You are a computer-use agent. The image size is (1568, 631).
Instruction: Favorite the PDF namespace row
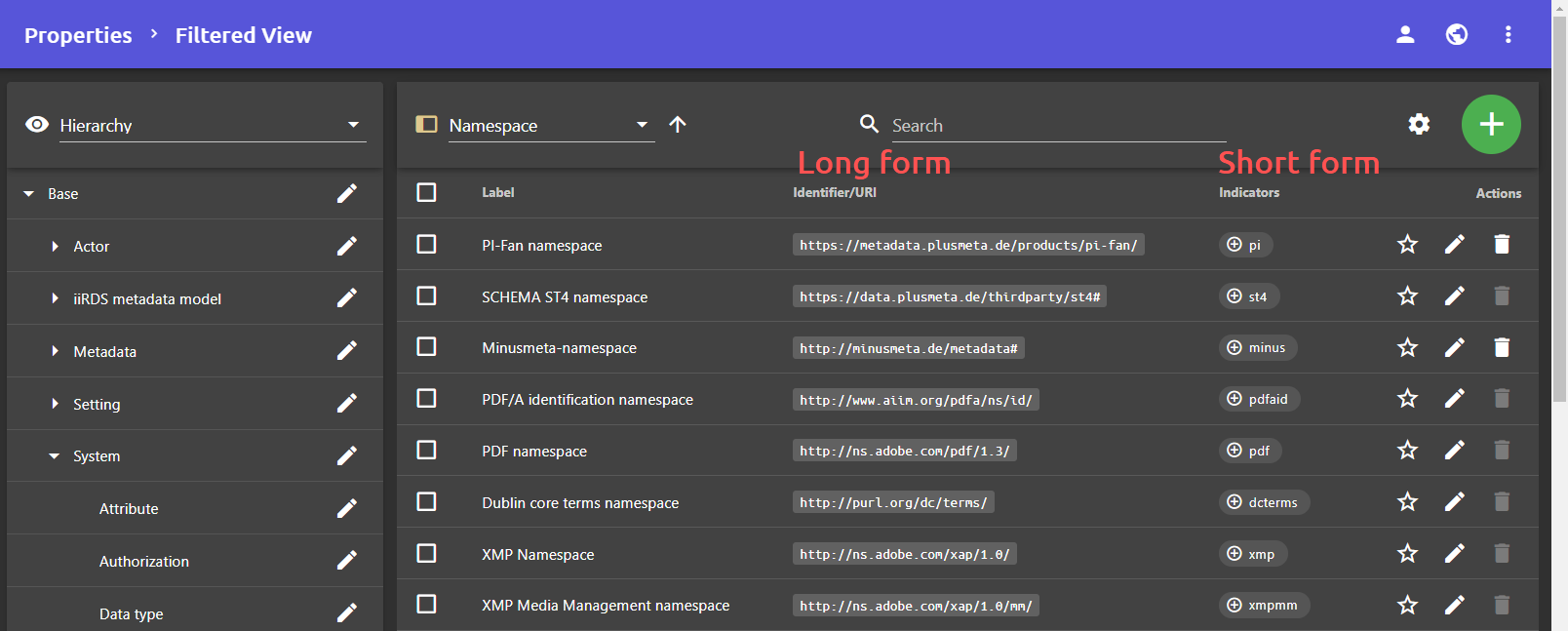coord(1407,450)
